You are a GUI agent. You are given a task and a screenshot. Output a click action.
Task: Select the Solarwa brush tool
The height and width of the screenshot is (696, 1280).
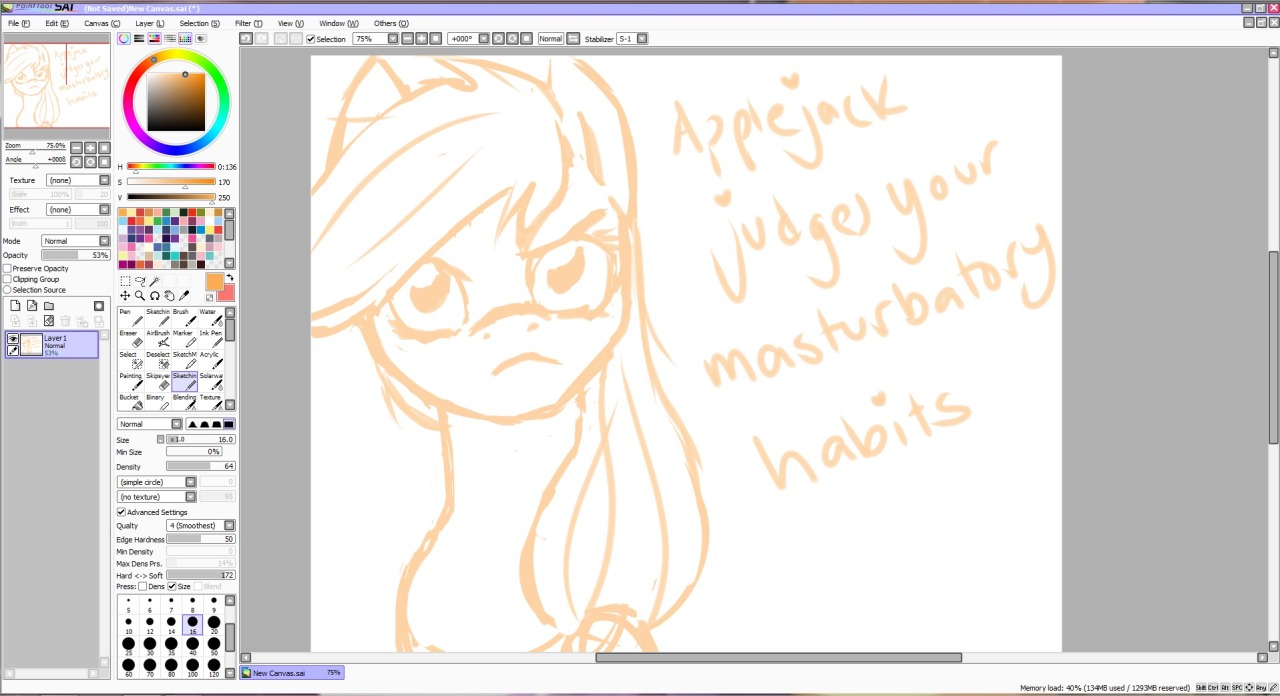point(210,381)
